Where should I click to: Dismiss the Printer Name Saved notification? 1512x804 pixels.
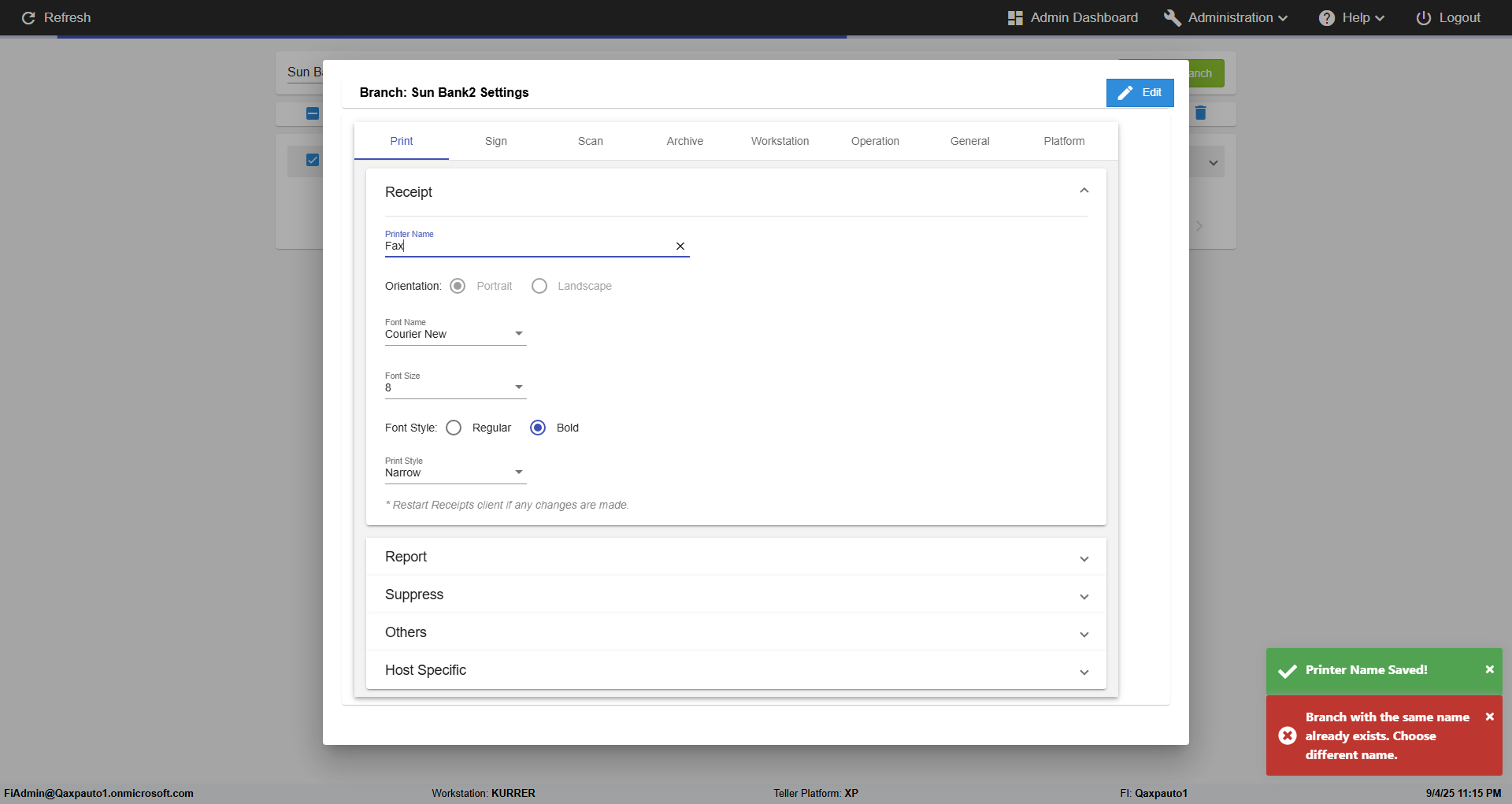[1489, 669]
